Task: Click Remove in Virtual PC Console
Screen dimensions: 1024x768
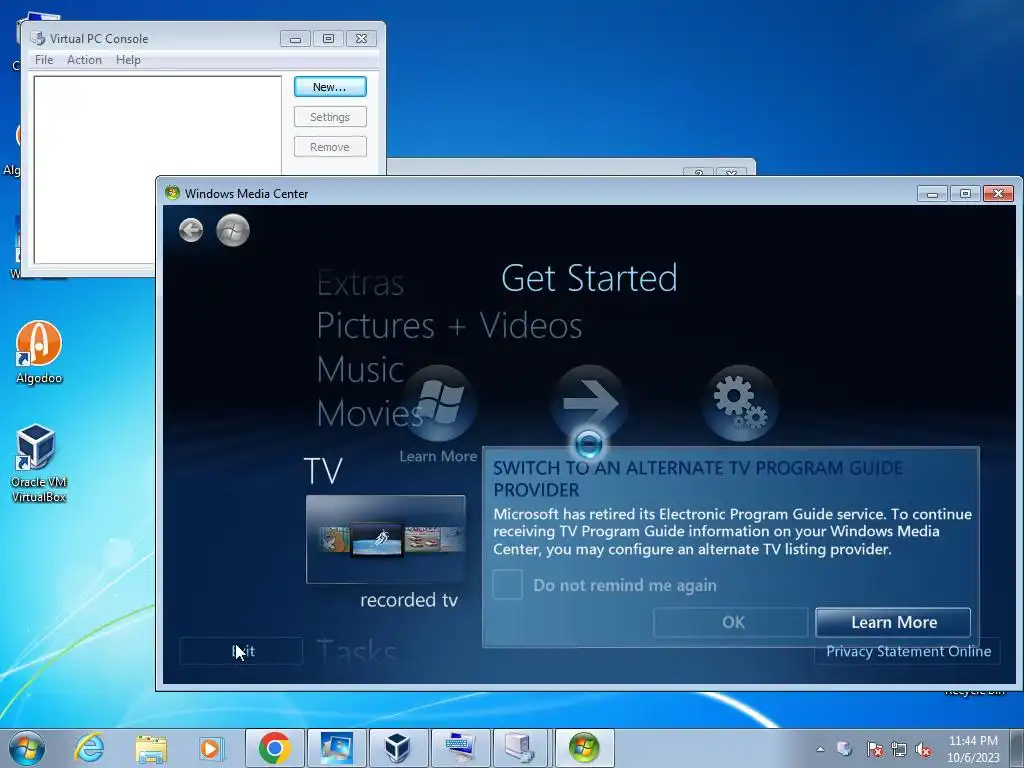Action: click(330, 147)
